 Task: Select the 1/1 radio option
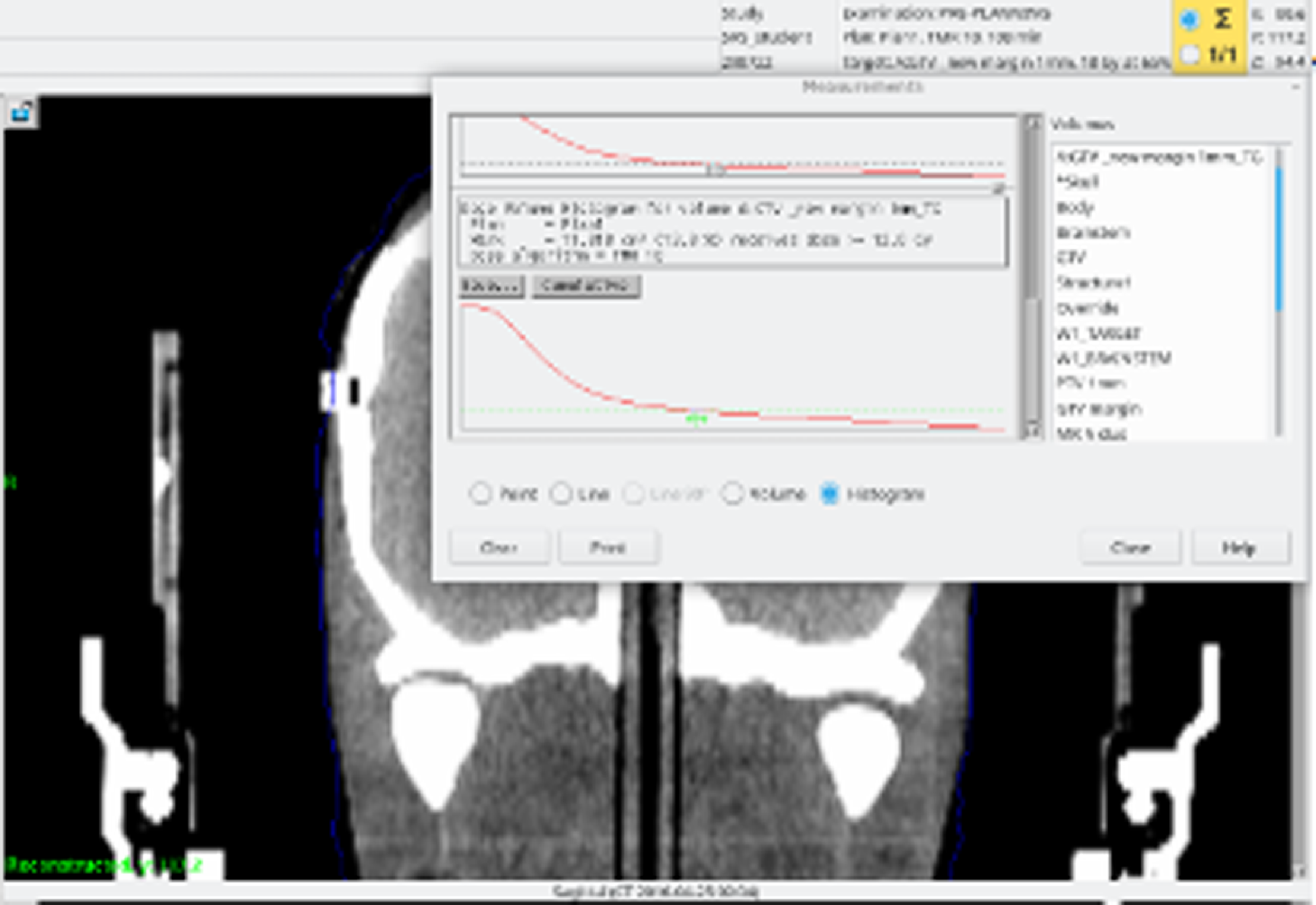[x=1189, y=55]
